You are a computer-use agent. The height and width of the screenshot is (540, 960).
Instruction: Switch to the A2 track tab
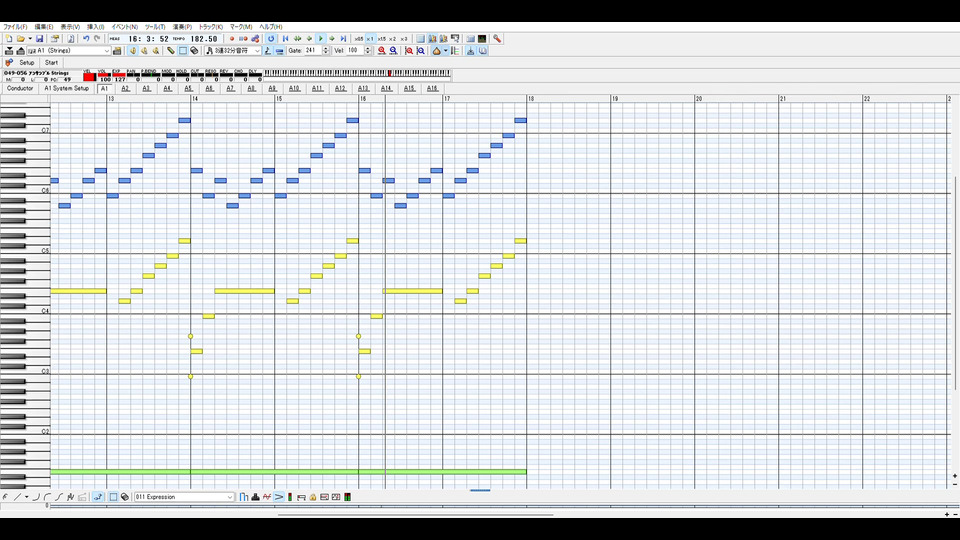pos(126,88)
